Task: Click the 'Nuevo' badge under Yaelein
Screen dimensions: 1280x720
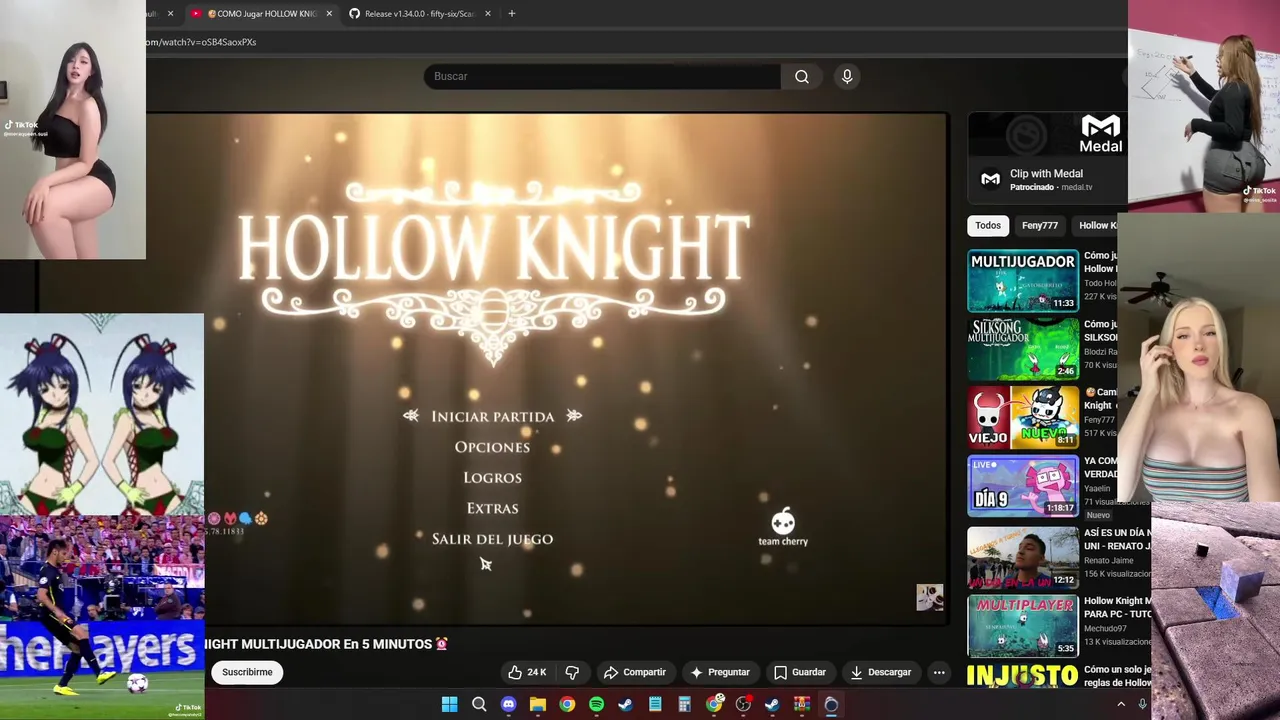Action: pyautogui.click(x=1098, y=515)
